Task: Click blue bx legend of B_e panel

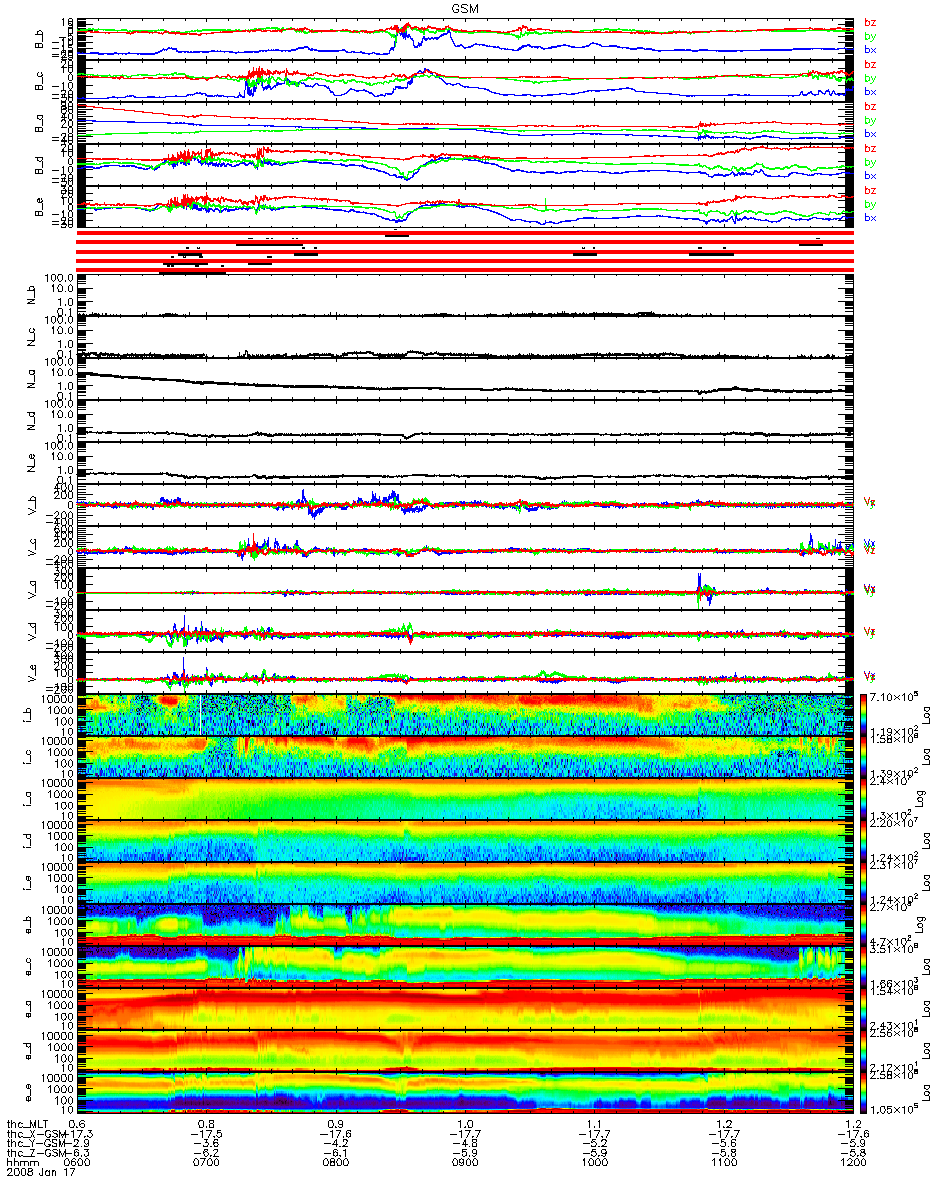Action: click(x=870, y=218)
